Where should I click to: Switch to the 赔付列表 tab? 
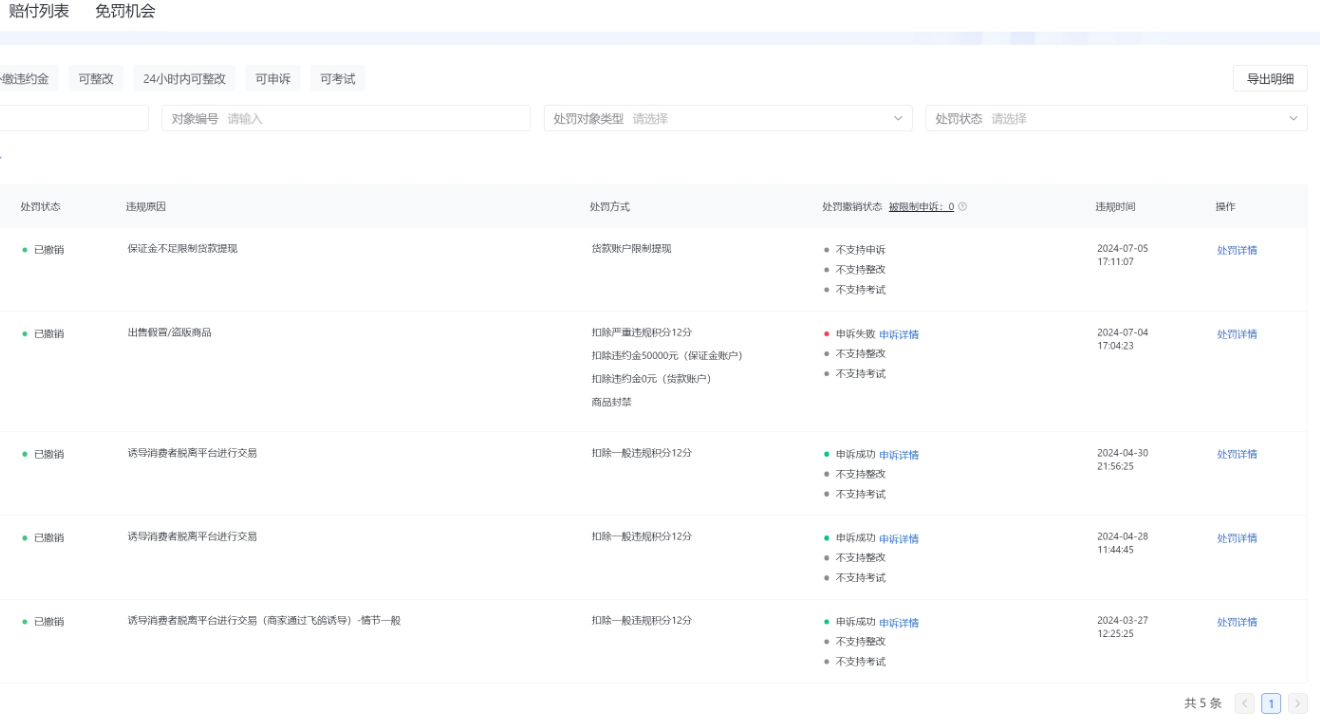pyautogui.click(x=39, y=12)
